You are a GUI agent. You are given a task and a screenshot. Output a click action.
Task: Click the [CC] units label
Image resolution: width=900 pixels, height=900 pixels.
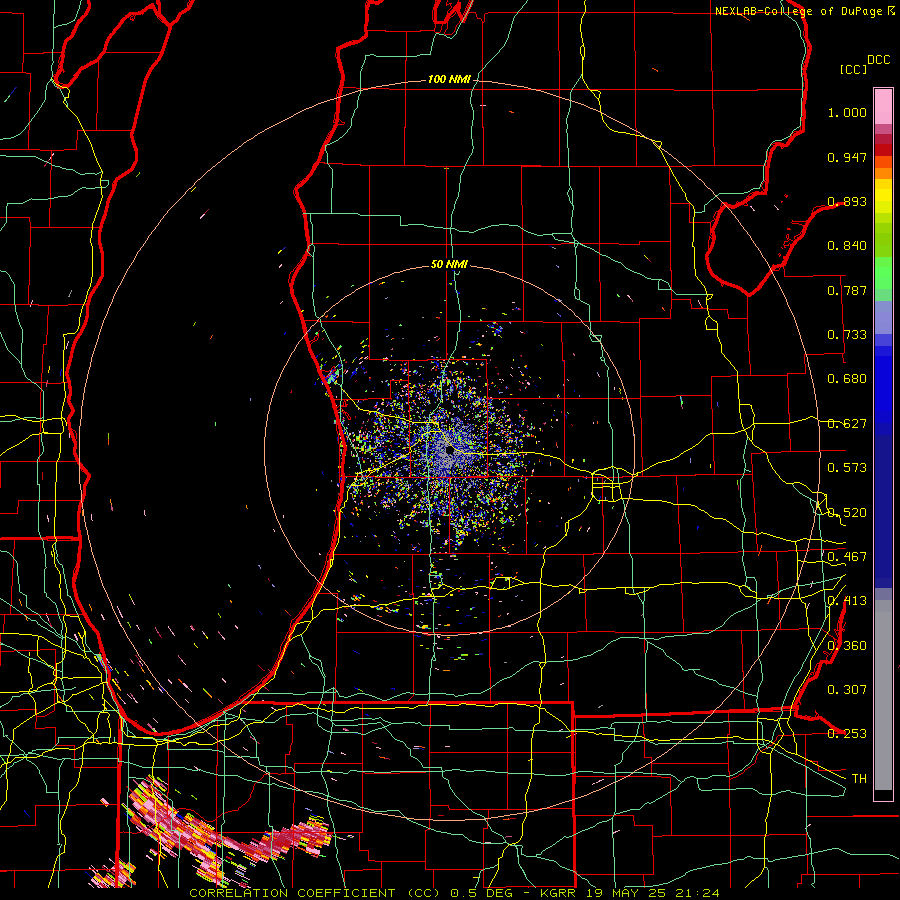(x=853, y=69)
